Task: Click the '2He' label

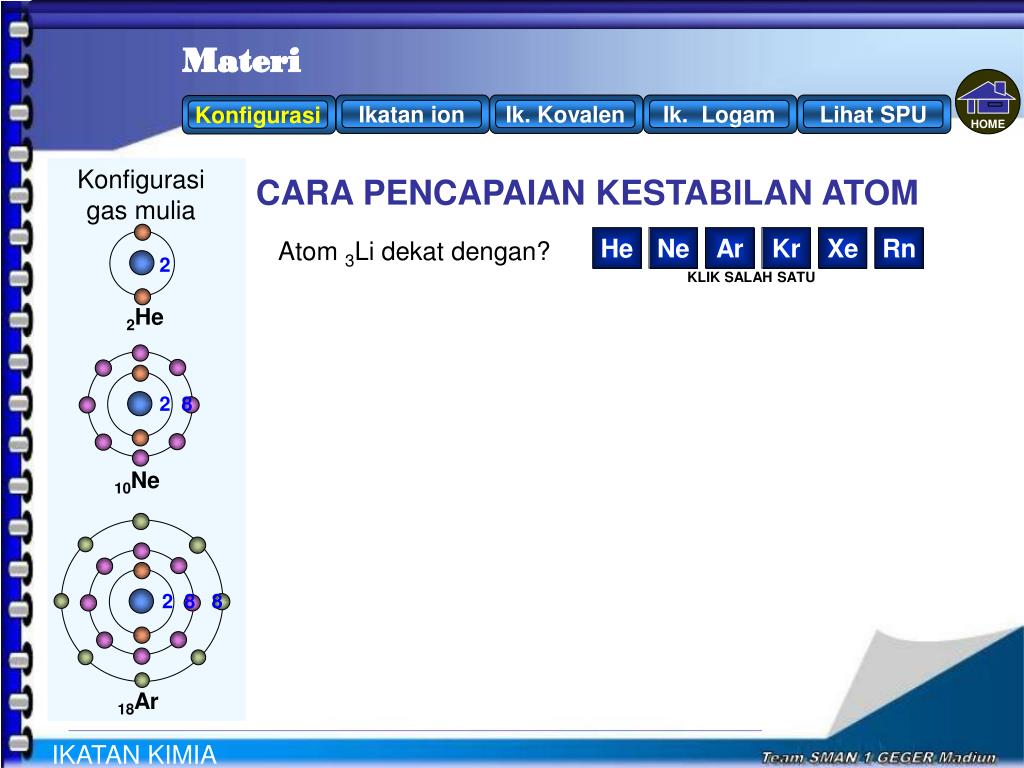Action: pos(145,319)
